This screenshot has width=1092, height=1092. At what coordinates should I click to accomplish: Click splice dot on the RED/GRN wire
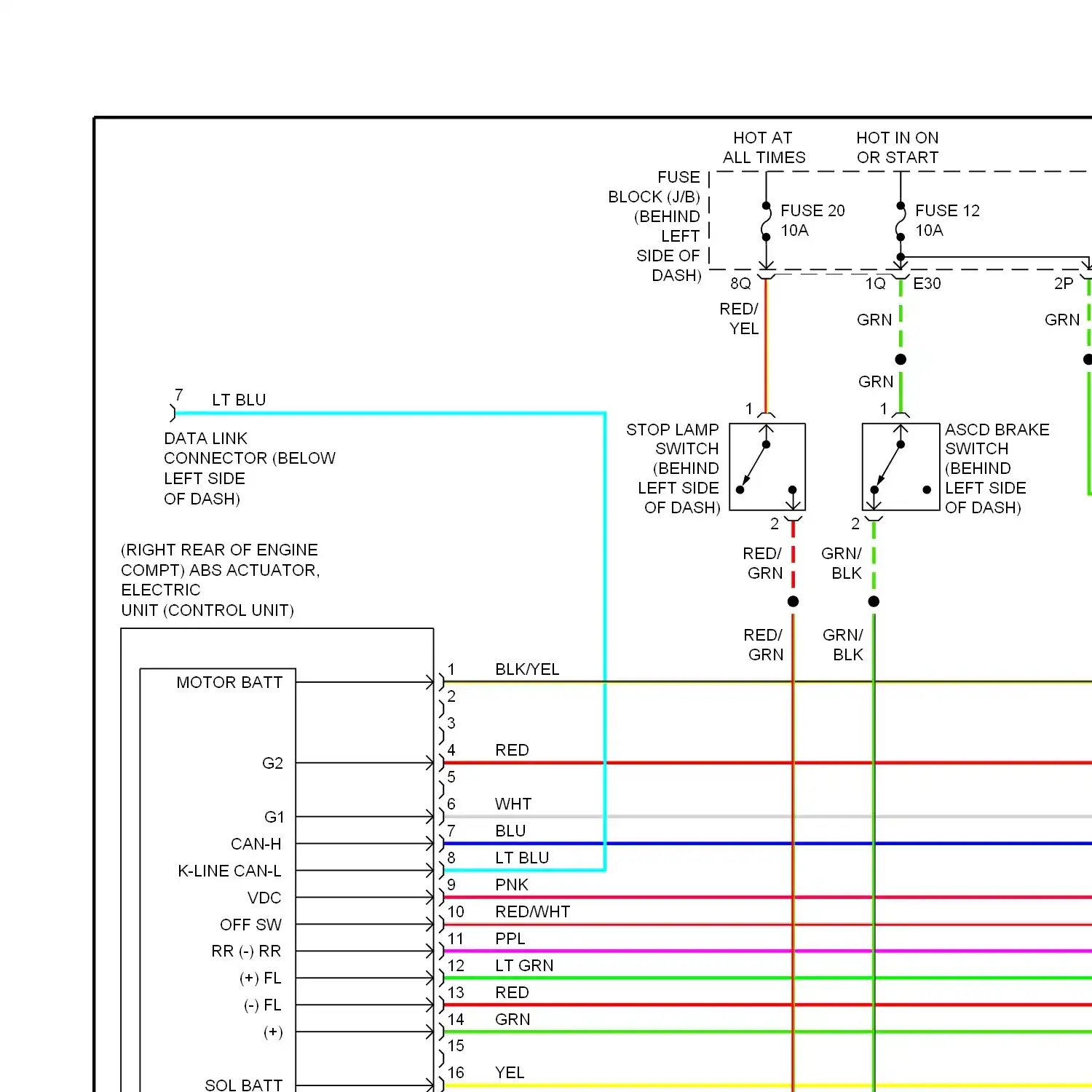tap(794, 601)
